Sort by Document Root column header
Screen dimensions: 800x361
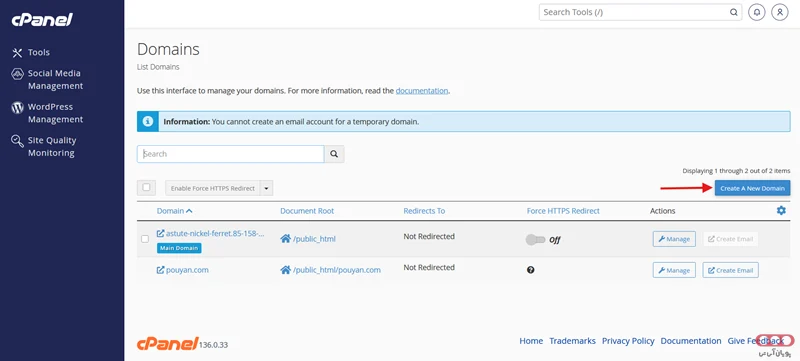tap(307, 211)
